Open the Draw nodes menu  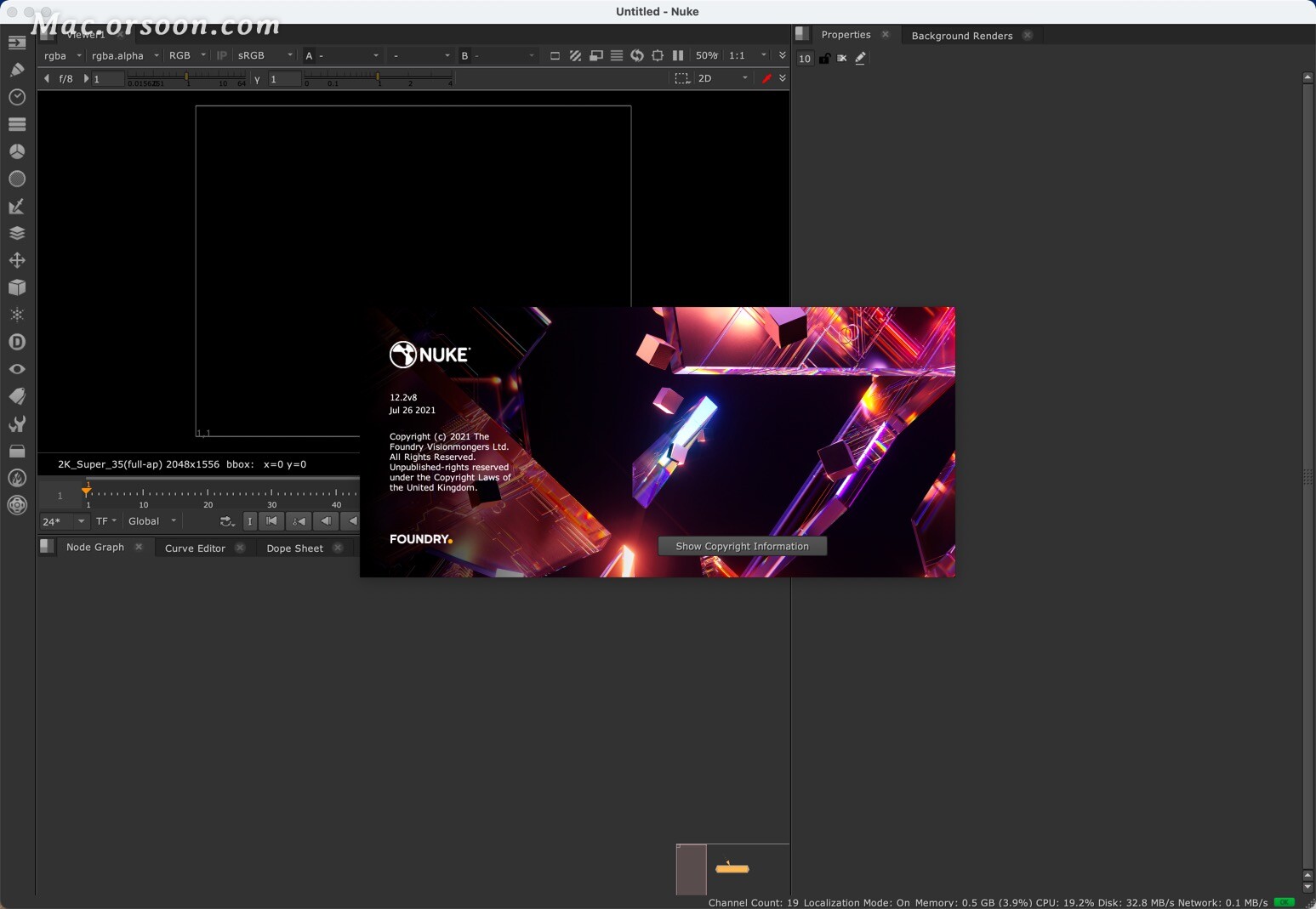(17, 69)
